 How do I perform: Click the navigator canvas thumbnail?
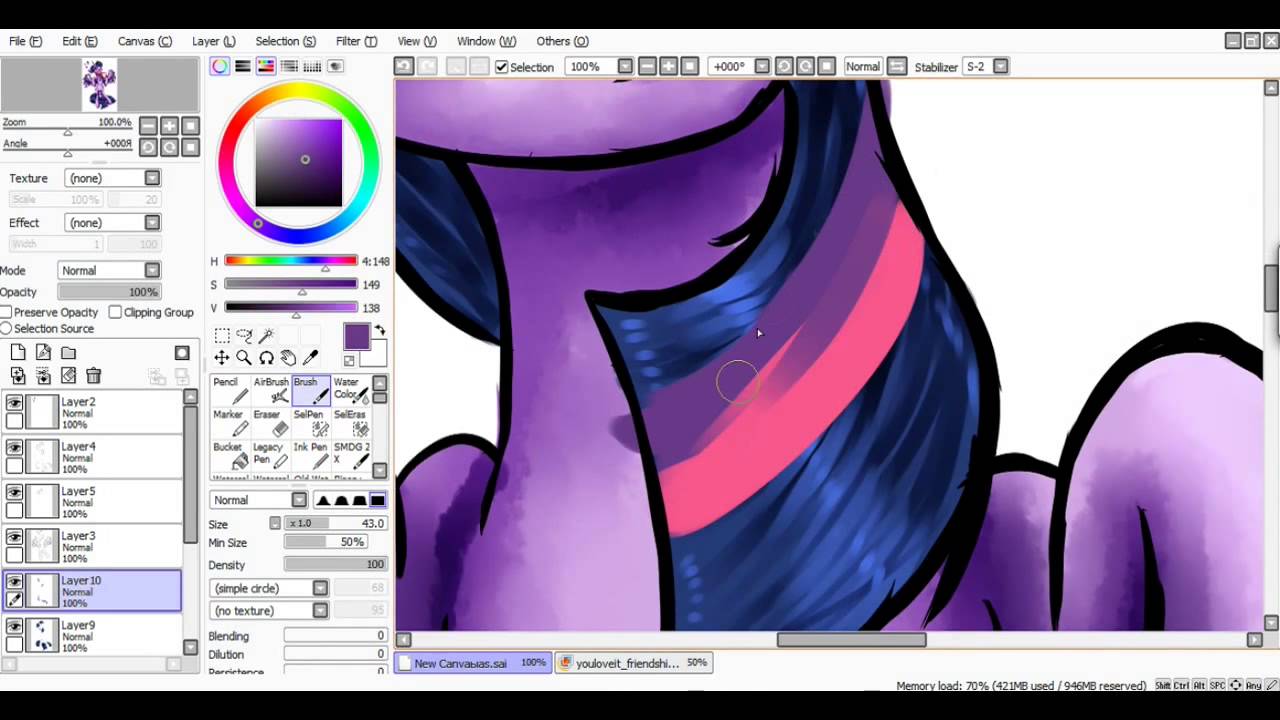click(99, 84)
